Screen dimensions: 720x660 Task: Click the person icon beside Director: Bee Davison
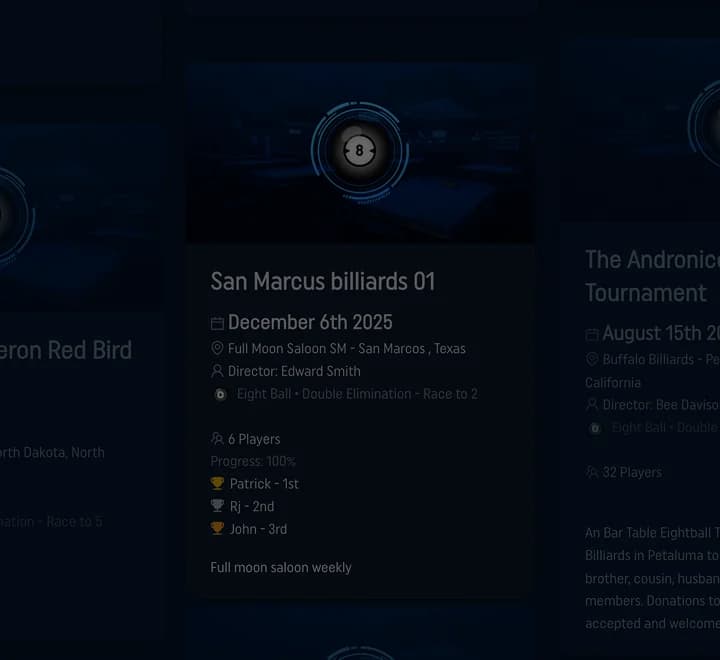(x=592, y=405)
